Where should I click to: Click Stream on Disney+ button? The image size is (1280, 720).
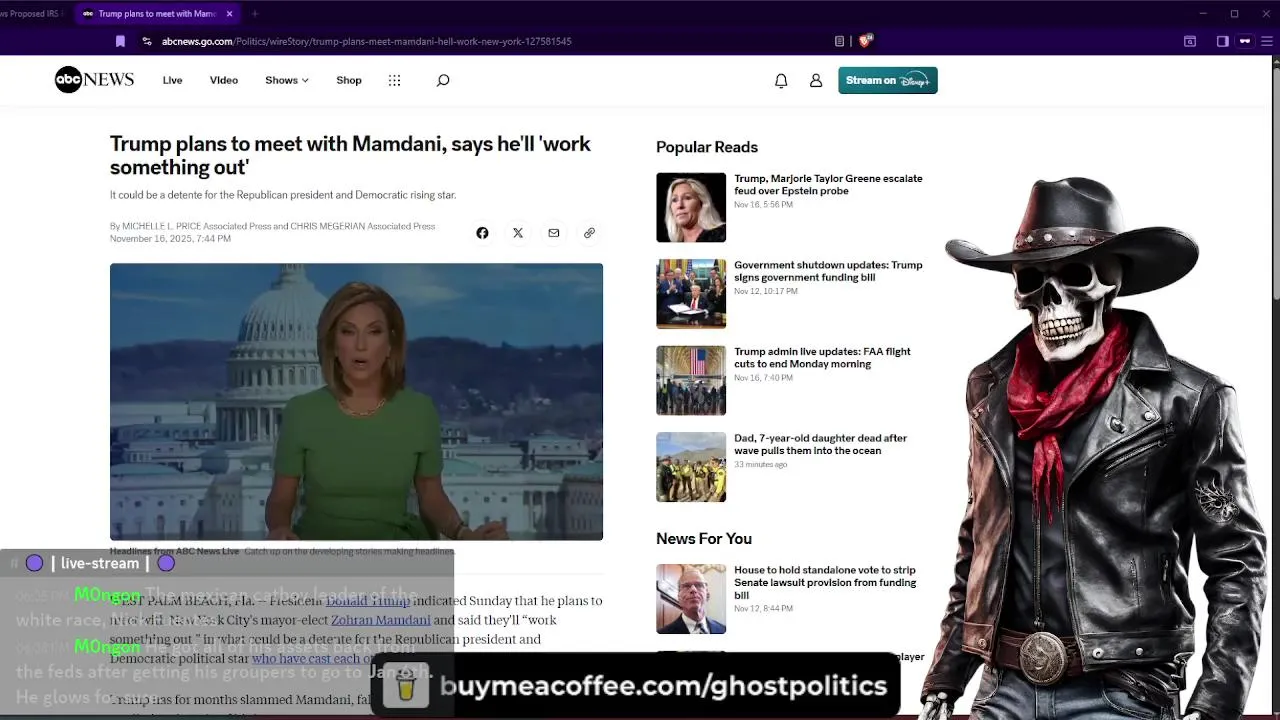point(888,80)
